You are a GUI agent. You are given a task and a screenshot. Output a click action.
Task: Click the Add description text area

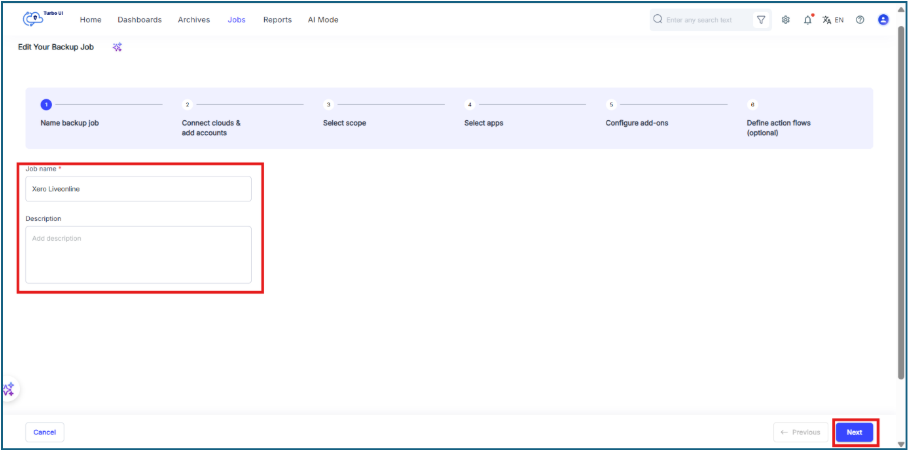[139, 255]
